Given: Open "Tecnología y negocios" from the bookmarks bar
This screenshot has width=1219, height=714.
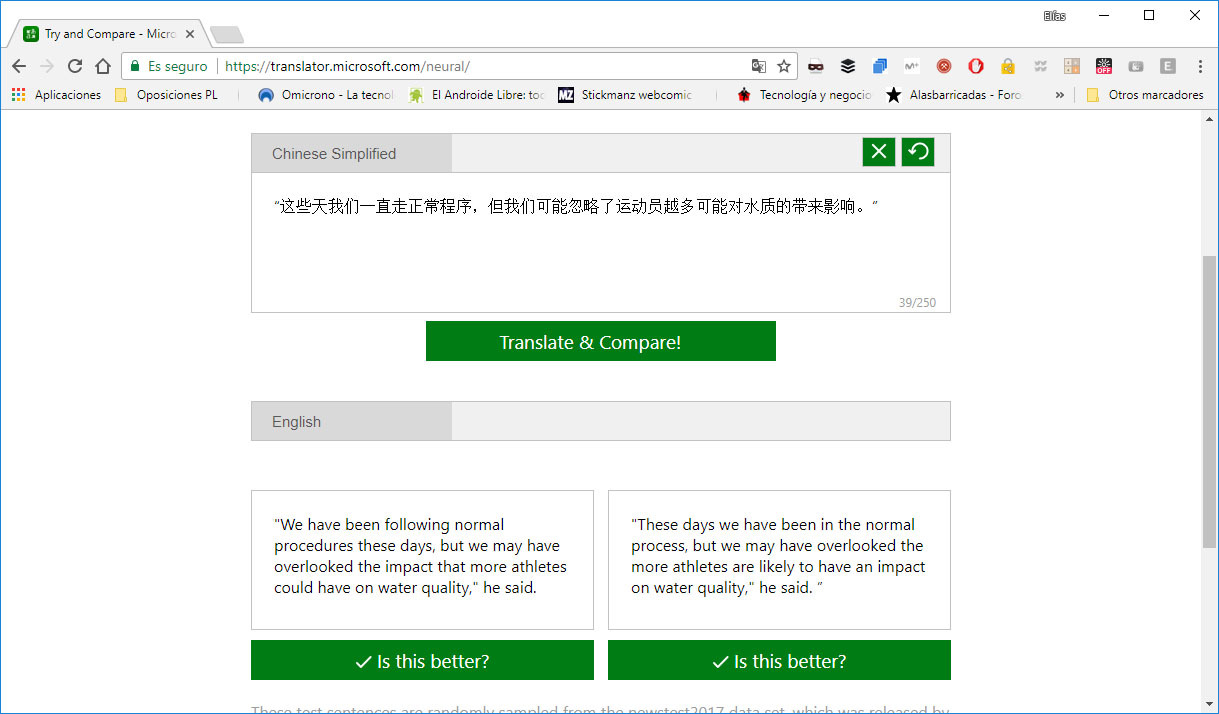Looking at the screenshot, I should [x=805, y=95].
